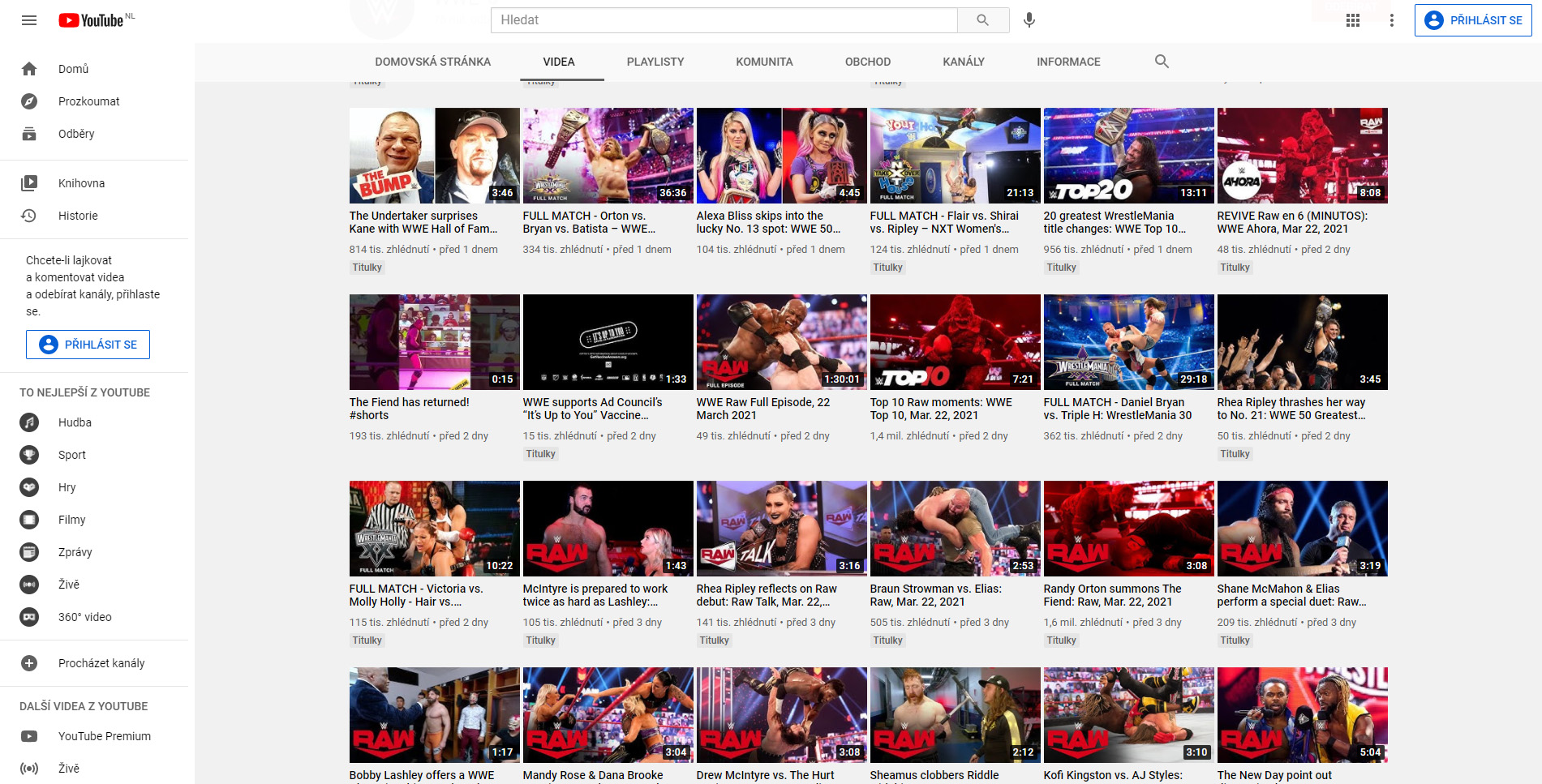The width and height of the screenshot is (1542, 784).
Task: Switch to the KOMUNITA tab
Action: pos(764,62)
